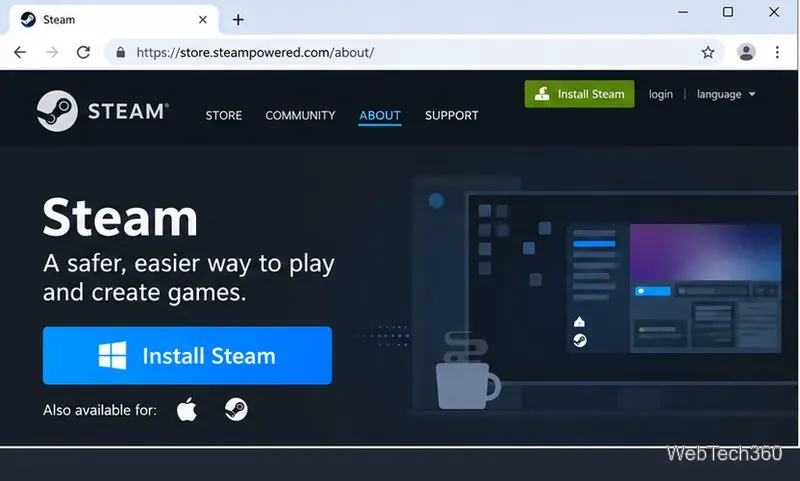The width and height of the screenshot is (800, 481).
Task: Open the STORE menu item
Action: [x=223, y=115]
